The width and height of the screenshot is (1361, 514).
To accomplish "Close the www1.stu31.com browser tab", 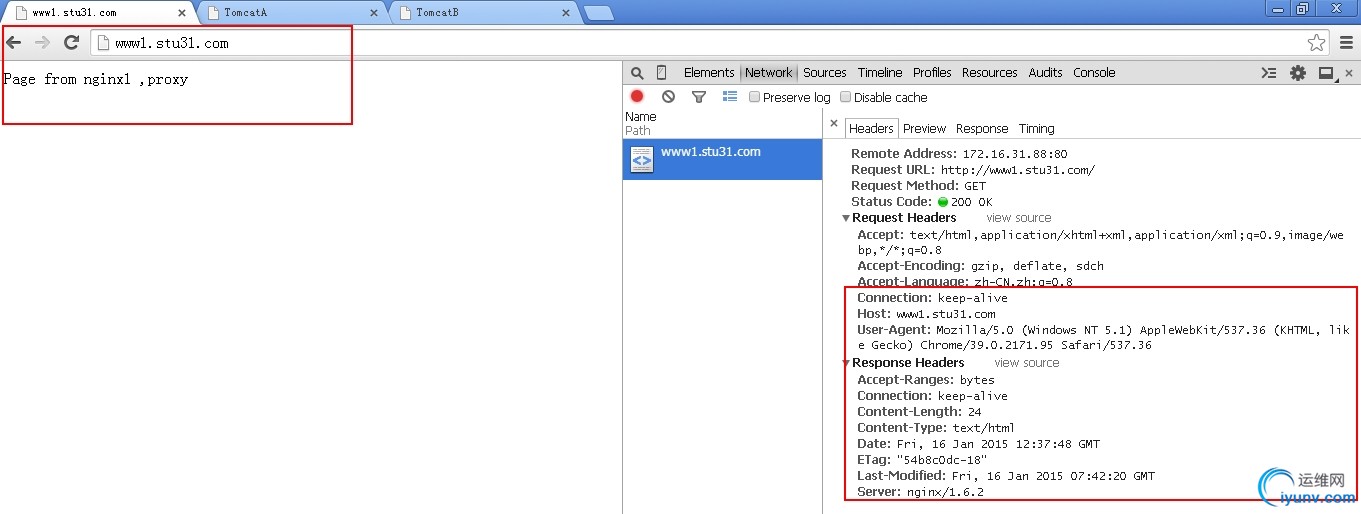I will 182,13.
